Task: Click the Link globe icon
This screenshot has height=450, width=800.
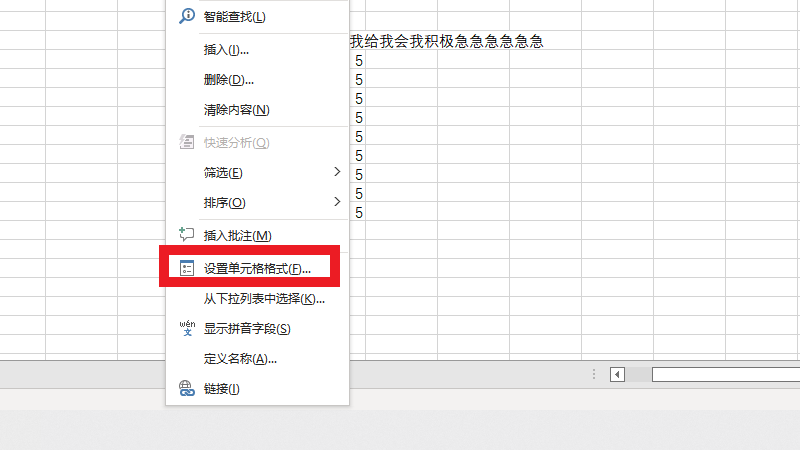Action: coord(187,388)
